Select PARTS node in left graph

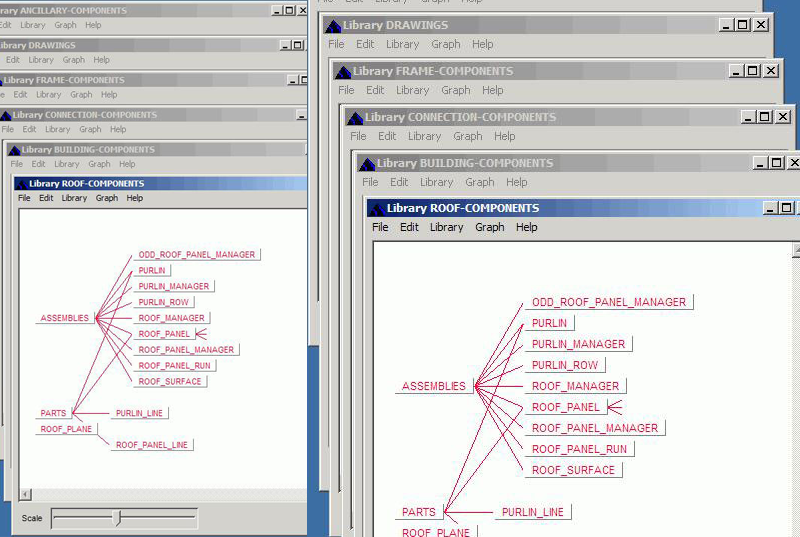(x=54, y=413)
